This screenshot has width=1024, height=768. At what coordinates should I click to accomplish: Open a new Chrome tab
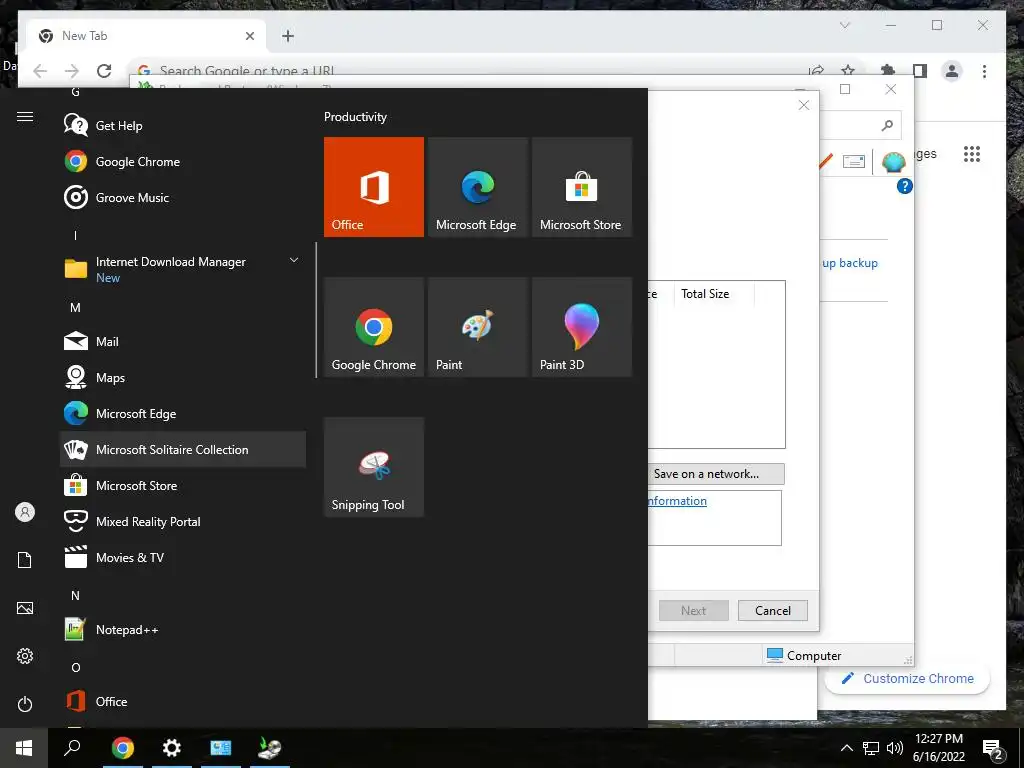(x=288, y=36)
